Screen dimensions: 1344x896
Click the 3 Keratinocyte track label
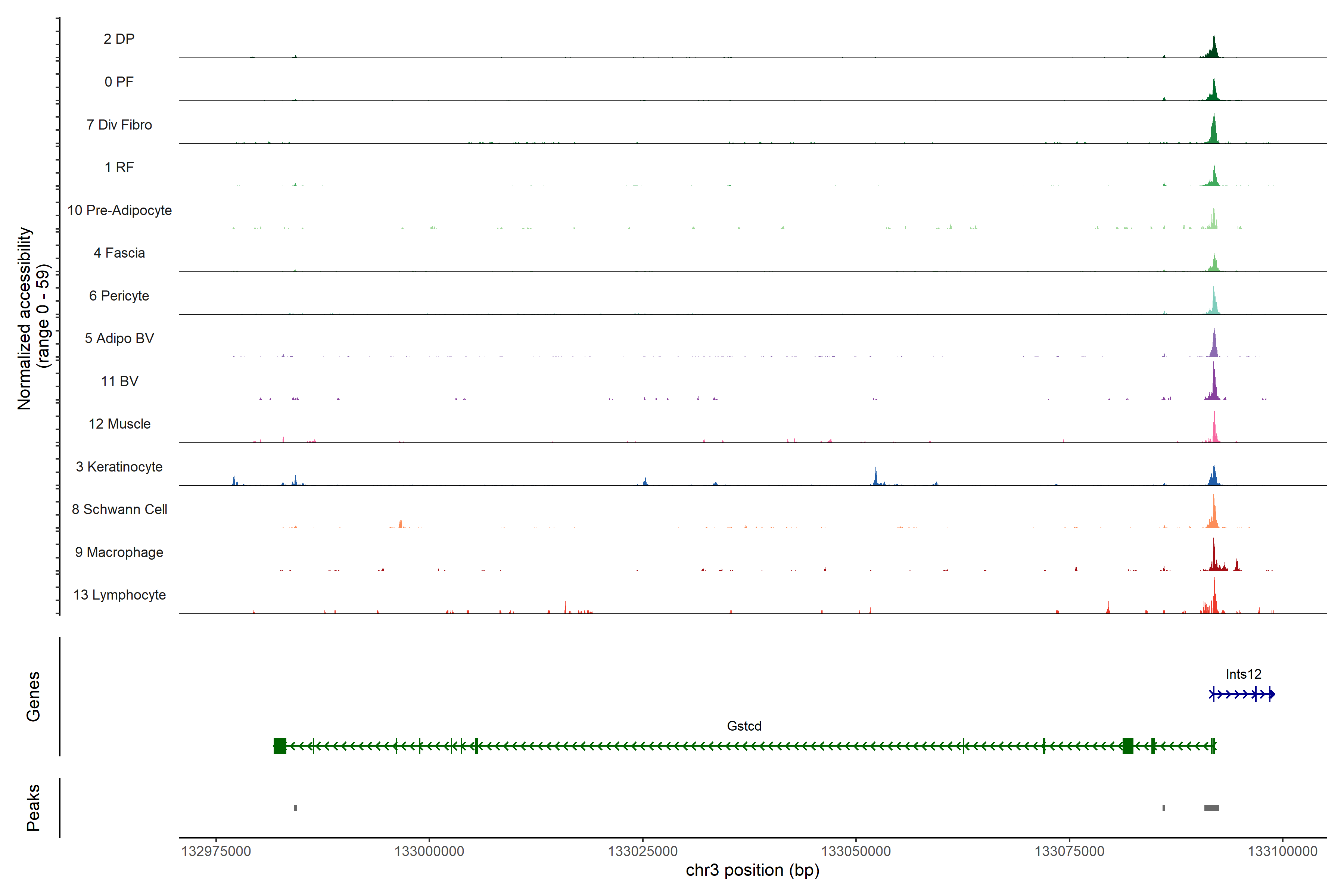[x=119, y=467]
